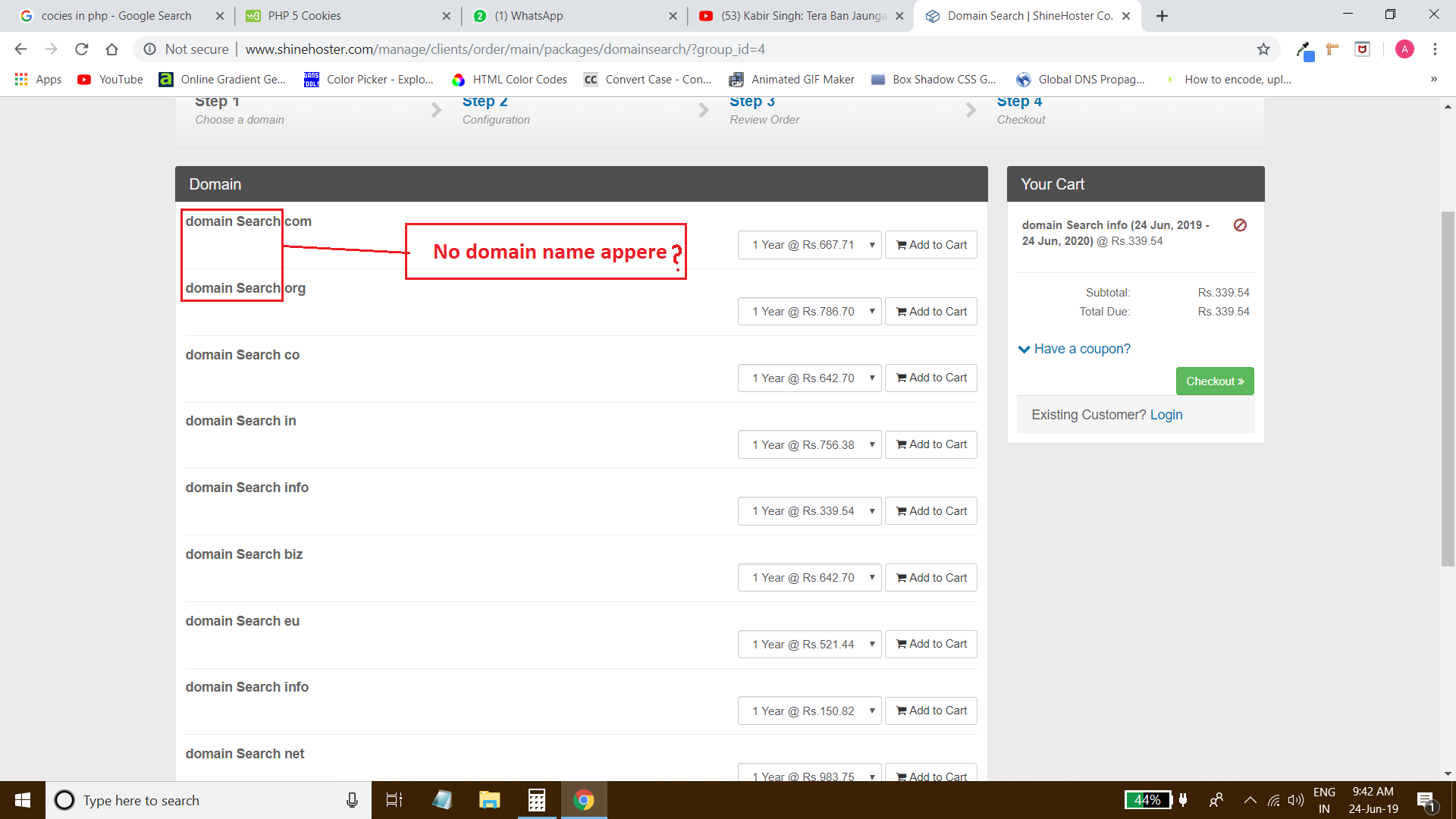Viewport: 1456px width, 819px height.
Task: Open Animated GIF Maker bookmark
Action: click(792, 80)
